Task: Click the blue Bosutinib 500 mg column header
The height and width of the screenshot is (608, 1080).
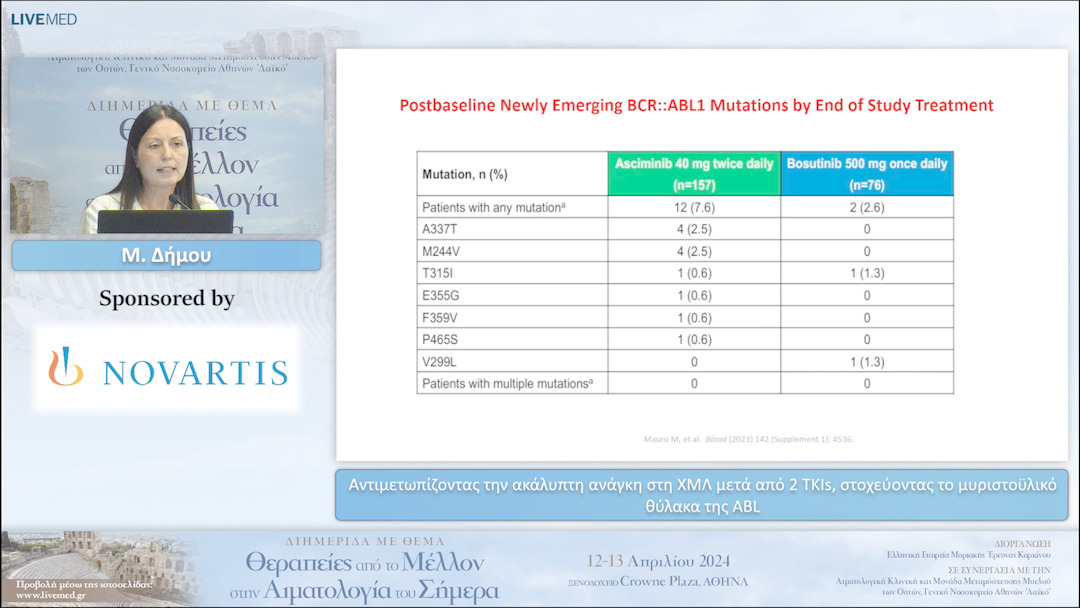Action: (867, 174)
